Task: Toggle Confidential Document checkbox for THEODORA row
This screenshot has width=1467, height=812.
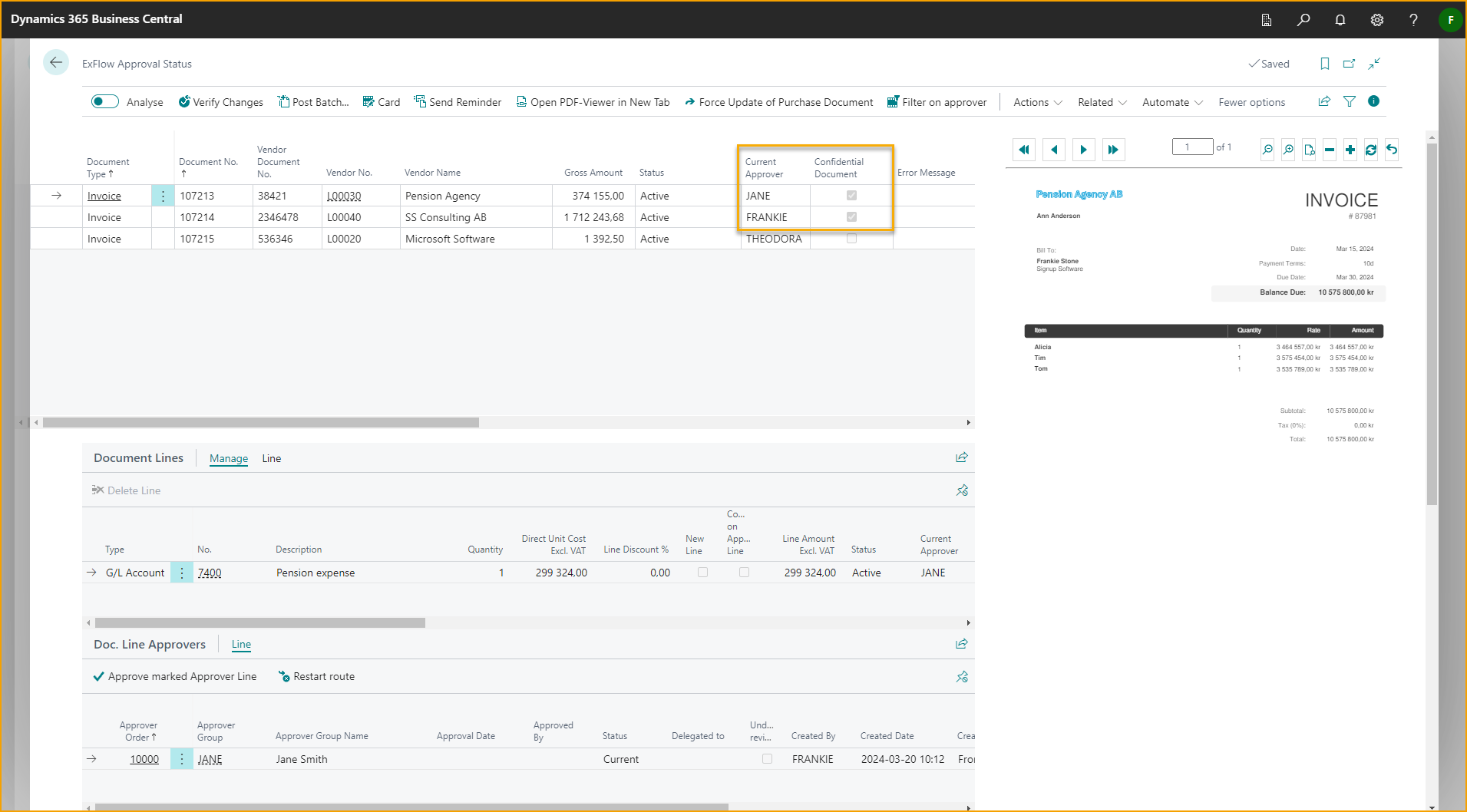Action: (x=851, y=239)
